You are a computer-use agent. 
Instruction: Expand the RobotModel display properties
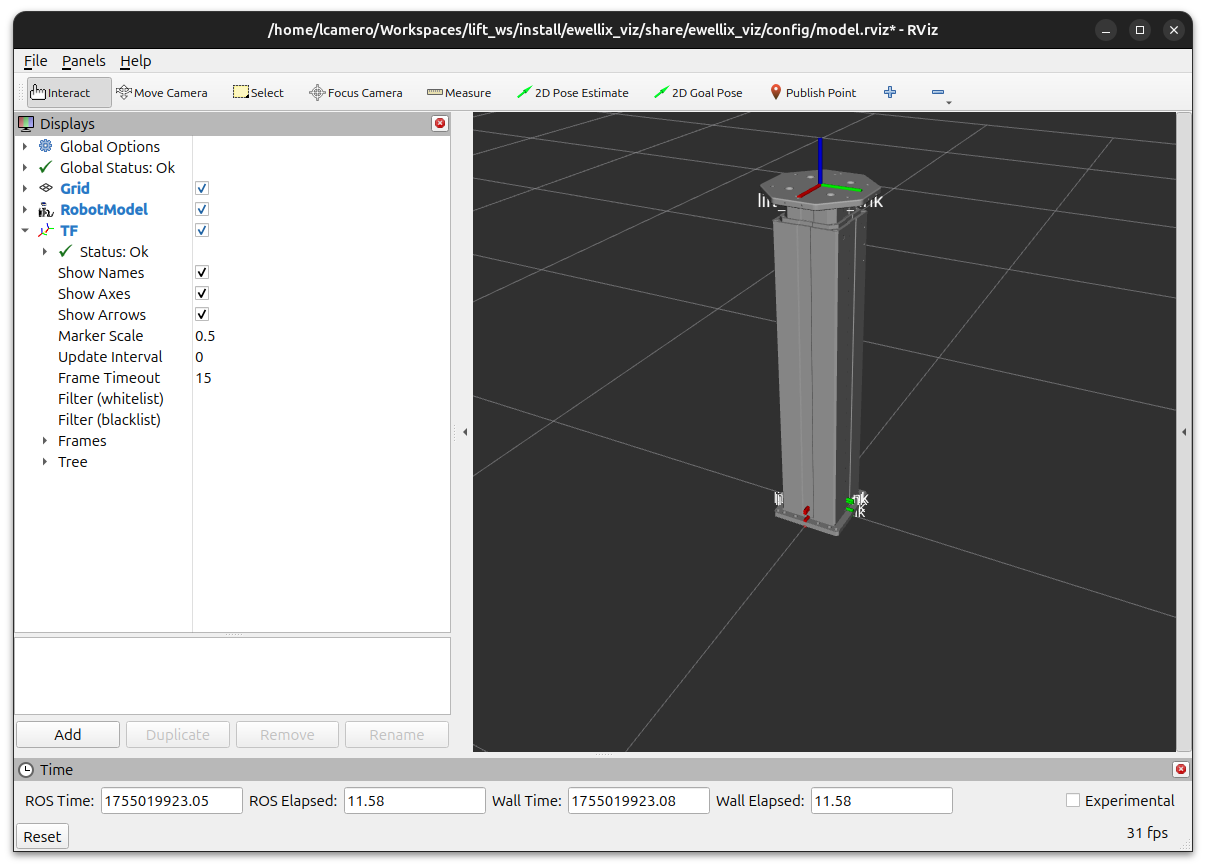pos(25,209)
